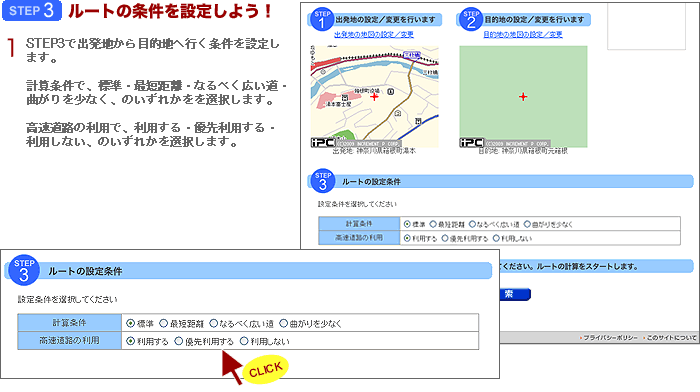Click the departure map thumbnail
The height and width of the screenshot is (392, 700).
[x=375, y=96]
